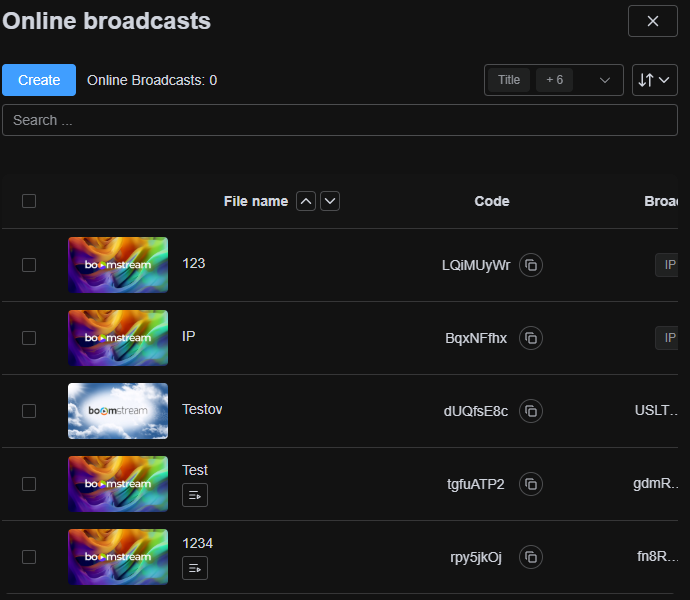Sort File name ascending with up arrow
The image size is (690, 600).
pos(306,201)
